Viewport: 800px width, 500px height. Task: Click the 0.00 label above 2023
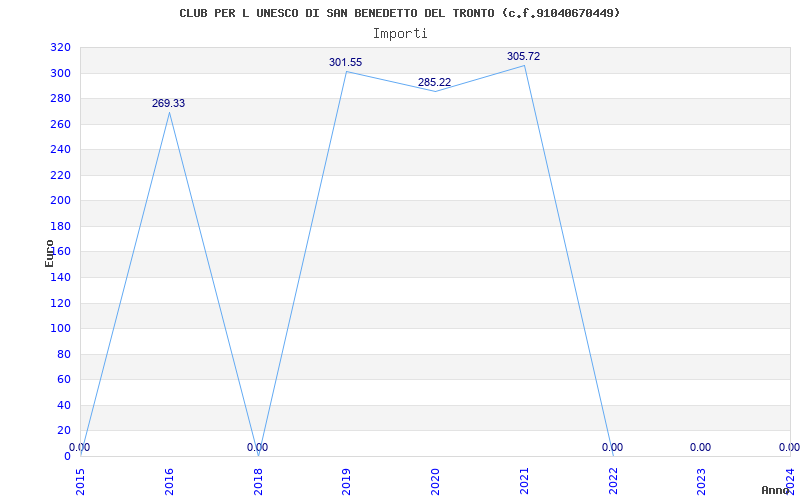coord(701,447)
